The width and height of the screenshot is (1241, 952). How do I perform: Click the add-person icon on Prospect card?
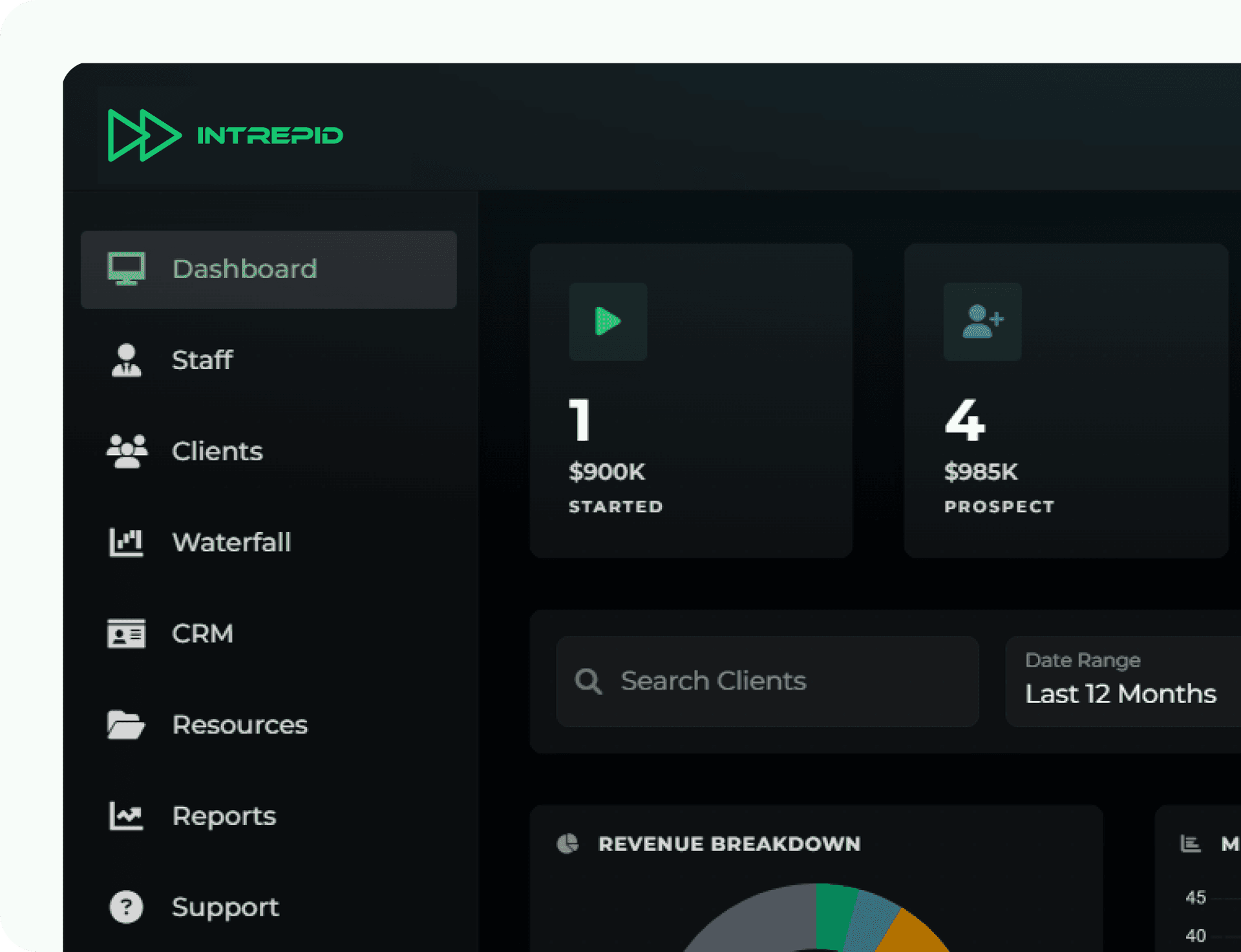pos(981,322)
